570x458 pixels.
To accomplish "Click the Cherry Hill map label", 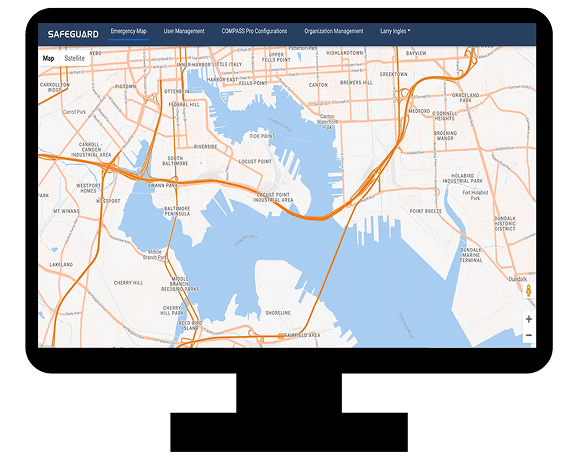I will coord(128,283).
